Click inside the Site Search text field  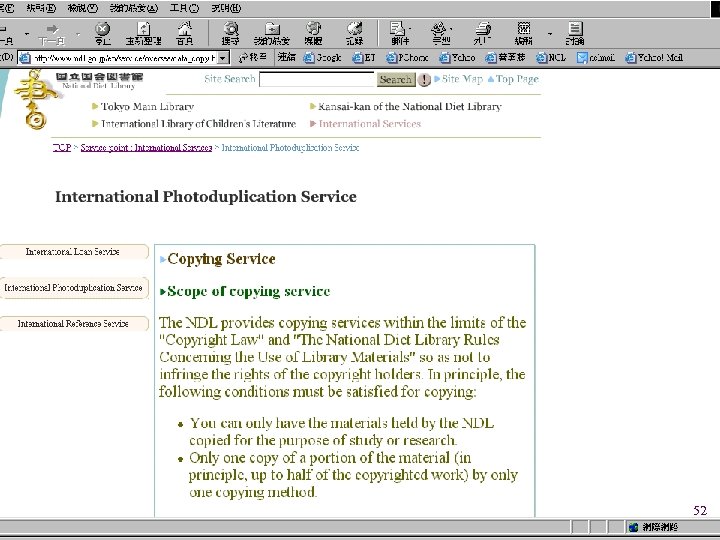(x=317, y=79)
